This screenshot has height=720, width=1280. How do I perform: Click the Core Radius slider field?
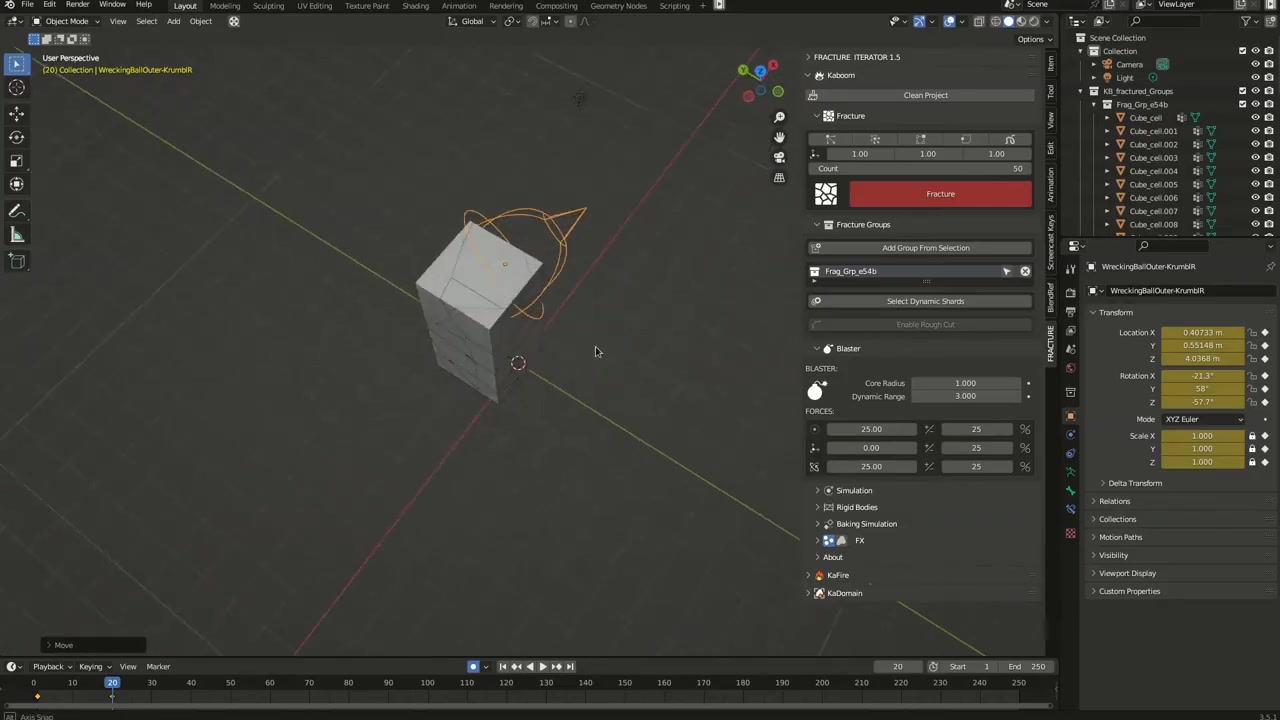tap(965, 383)
